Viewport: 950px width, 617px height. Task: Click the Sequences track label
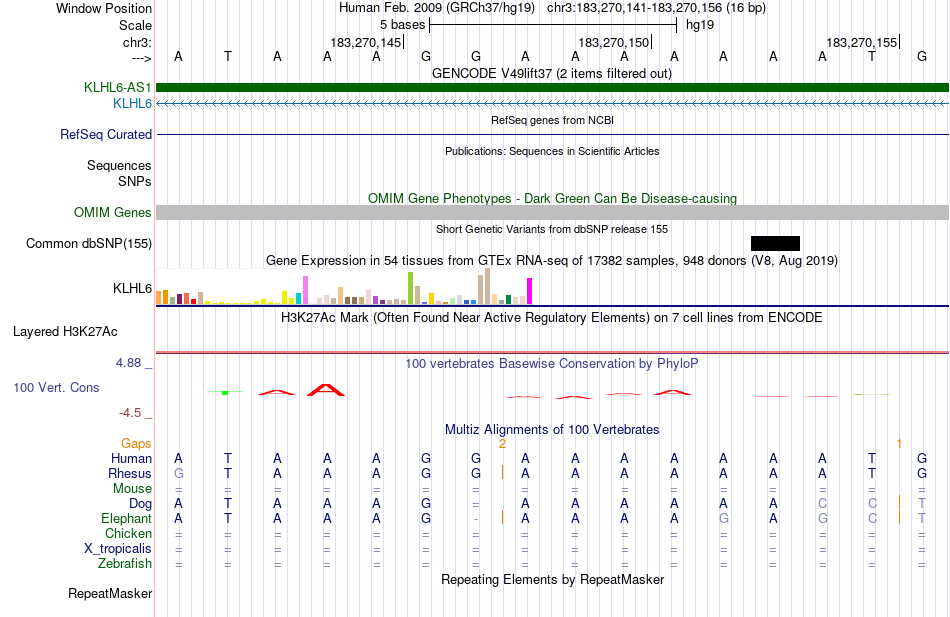coord(119,165)
